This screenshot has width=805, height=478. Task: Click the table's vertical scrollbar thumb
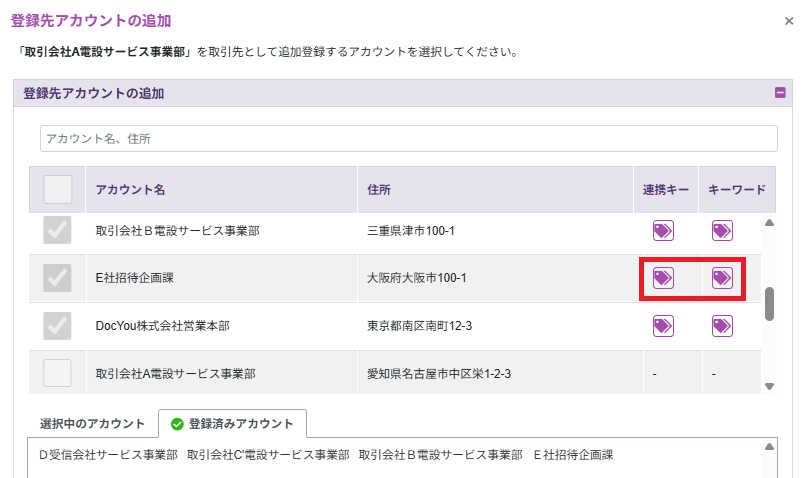(x=769, y=304)
